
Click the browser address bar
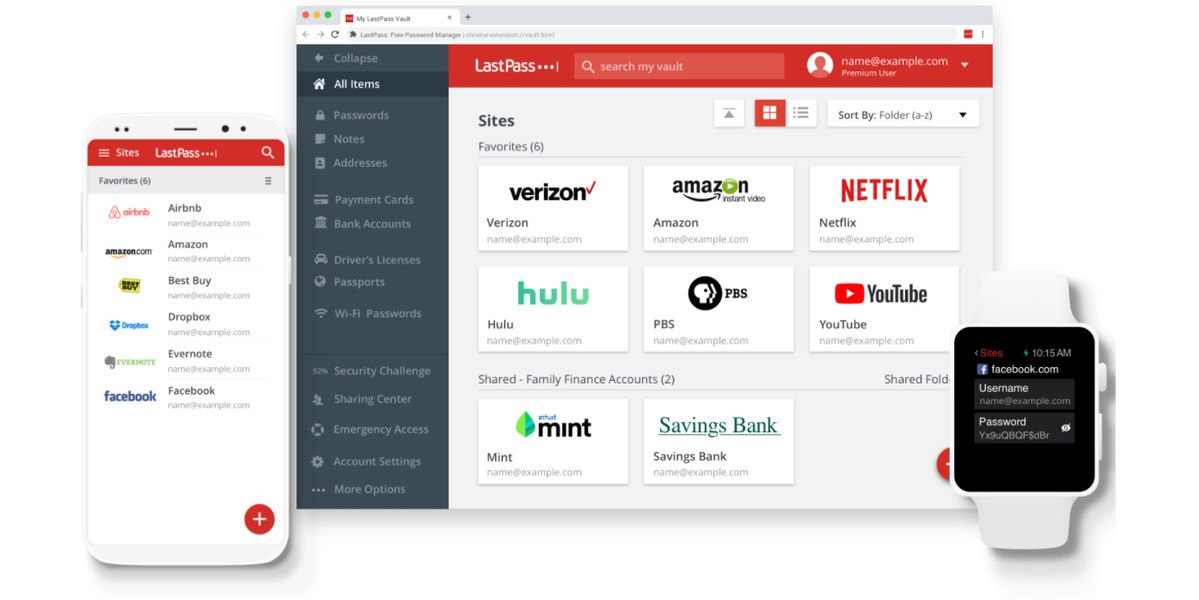click(x=650, y=34)
